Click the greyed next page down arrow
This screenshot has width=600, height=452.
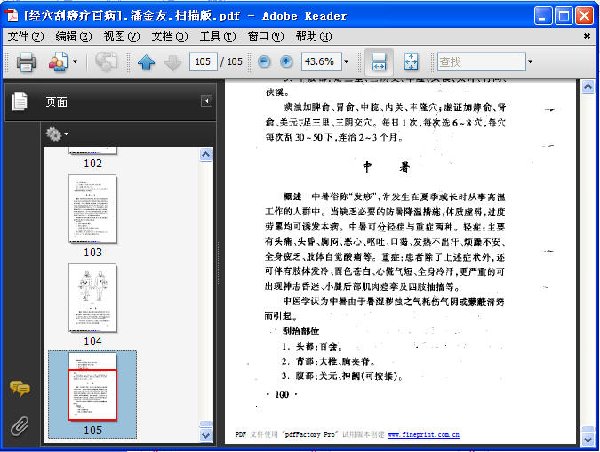point(173,62)
